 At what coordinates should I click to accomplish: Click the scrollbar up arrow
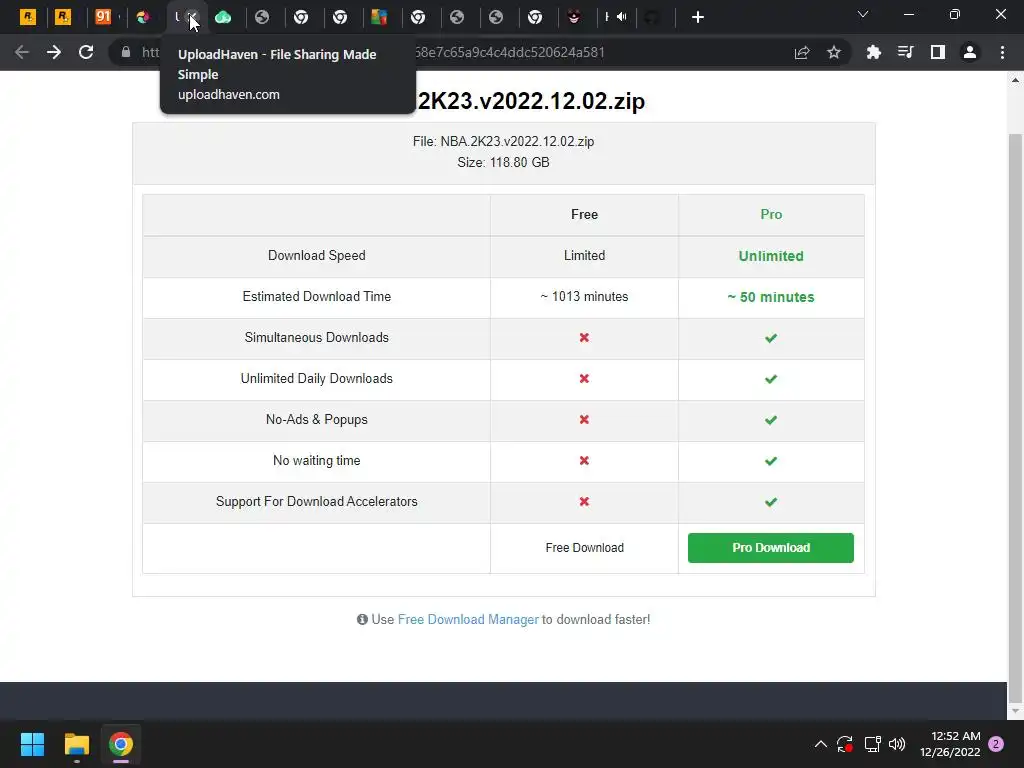1015,80
